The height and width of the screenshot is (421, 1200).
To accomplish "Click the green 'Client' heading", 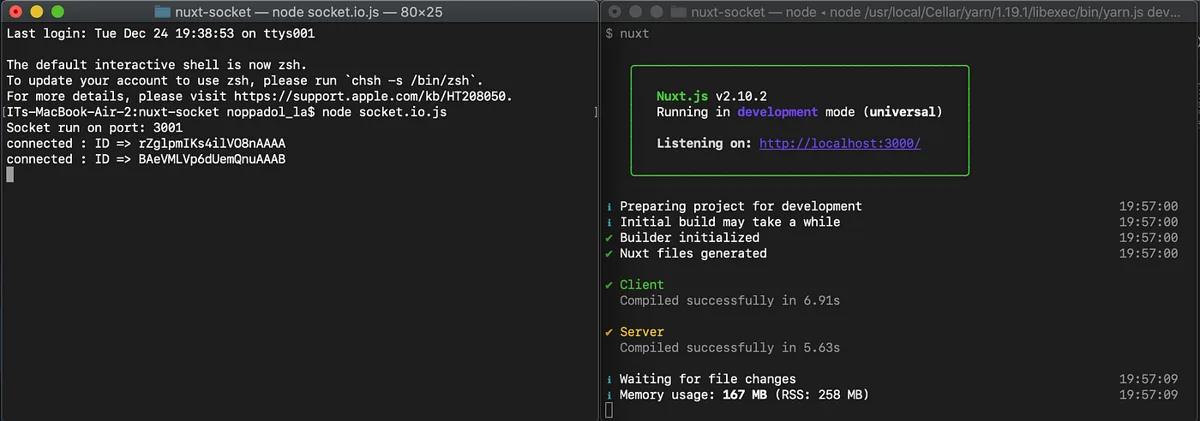I will tap(642, 285).
